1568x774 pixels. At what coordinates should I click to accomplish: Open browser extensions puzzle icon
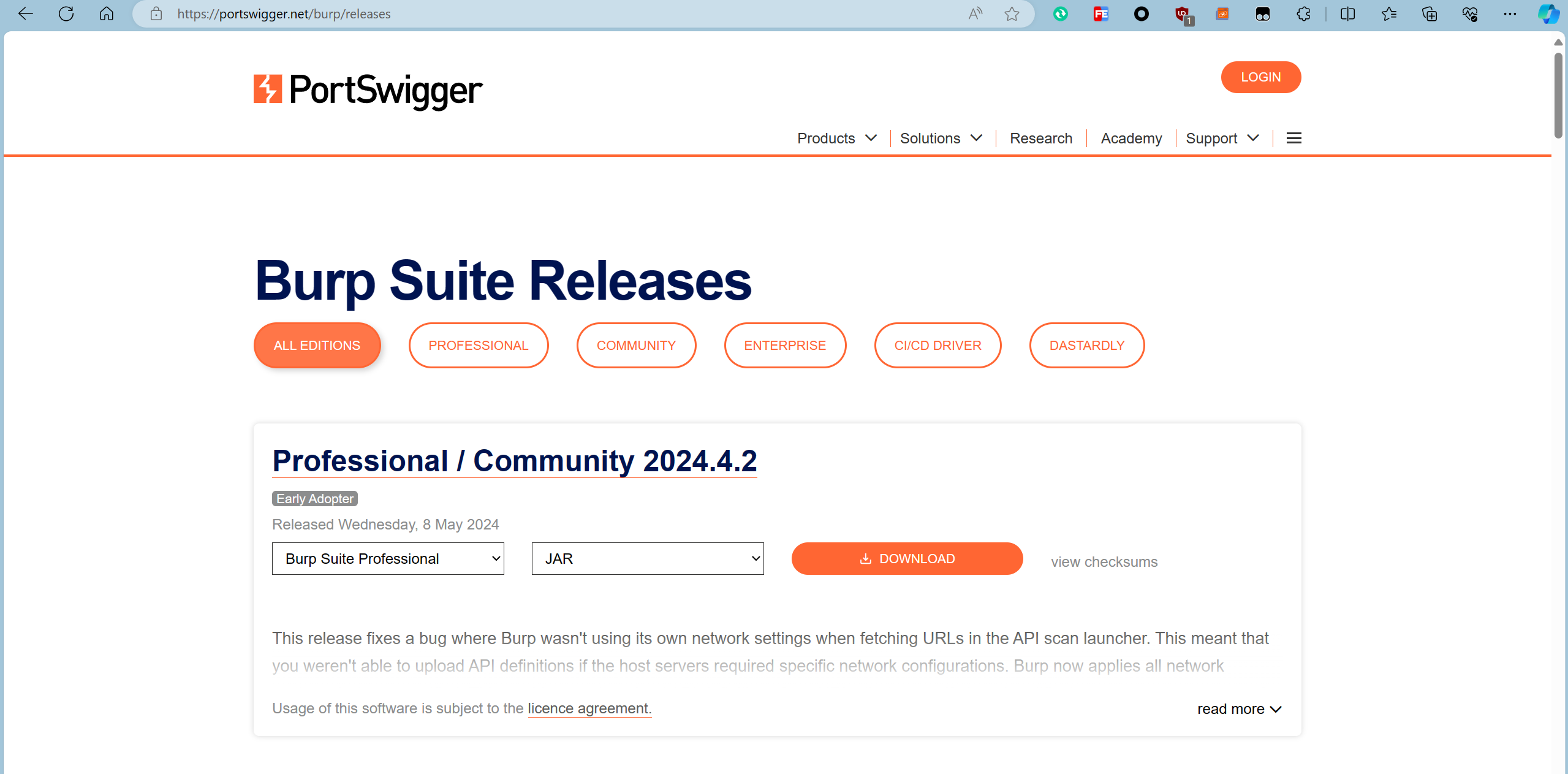click(x=1303, y=13)
